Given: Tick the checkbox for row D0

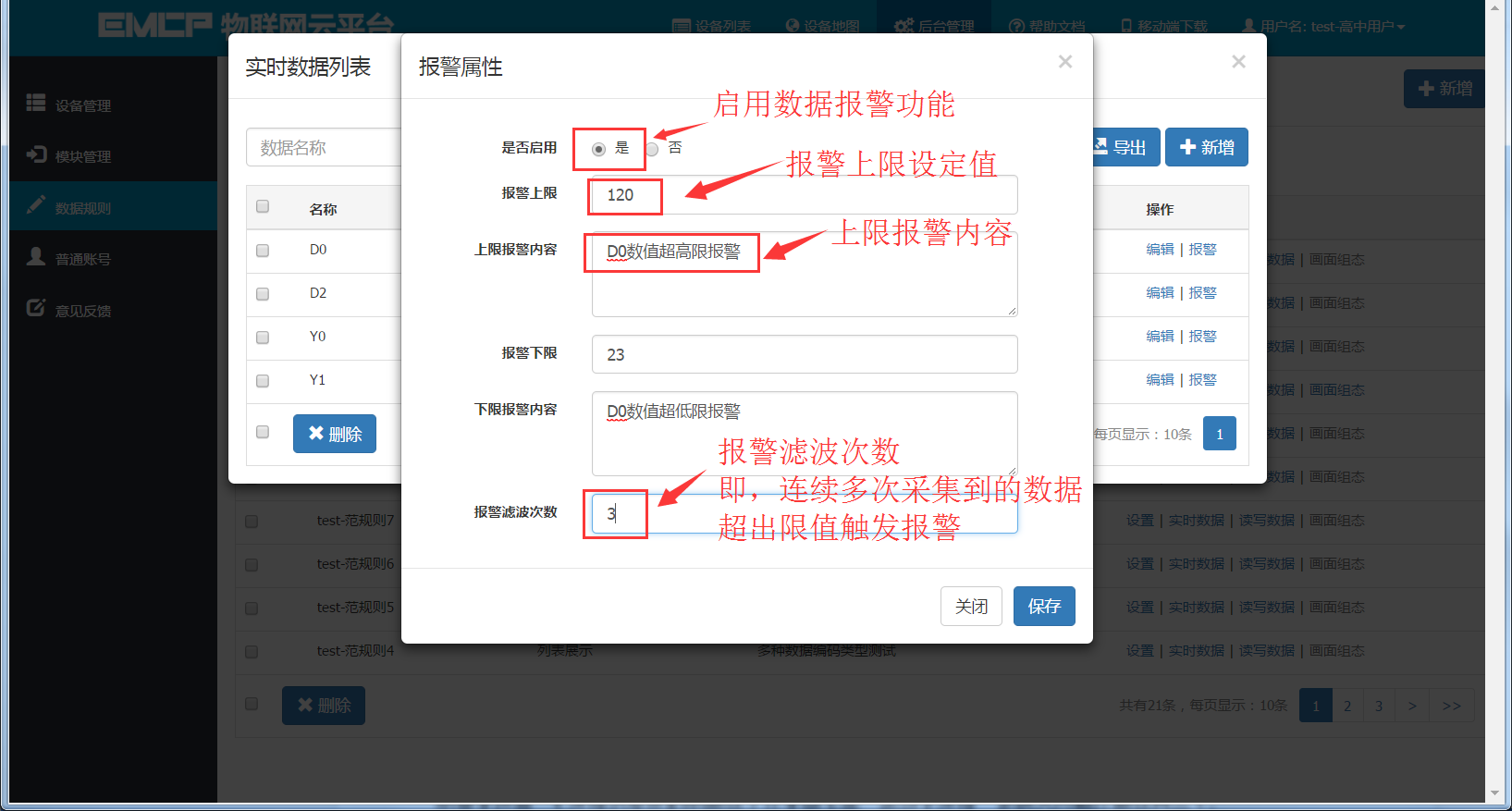Looking at the screenshot, I should pos(263,251).
